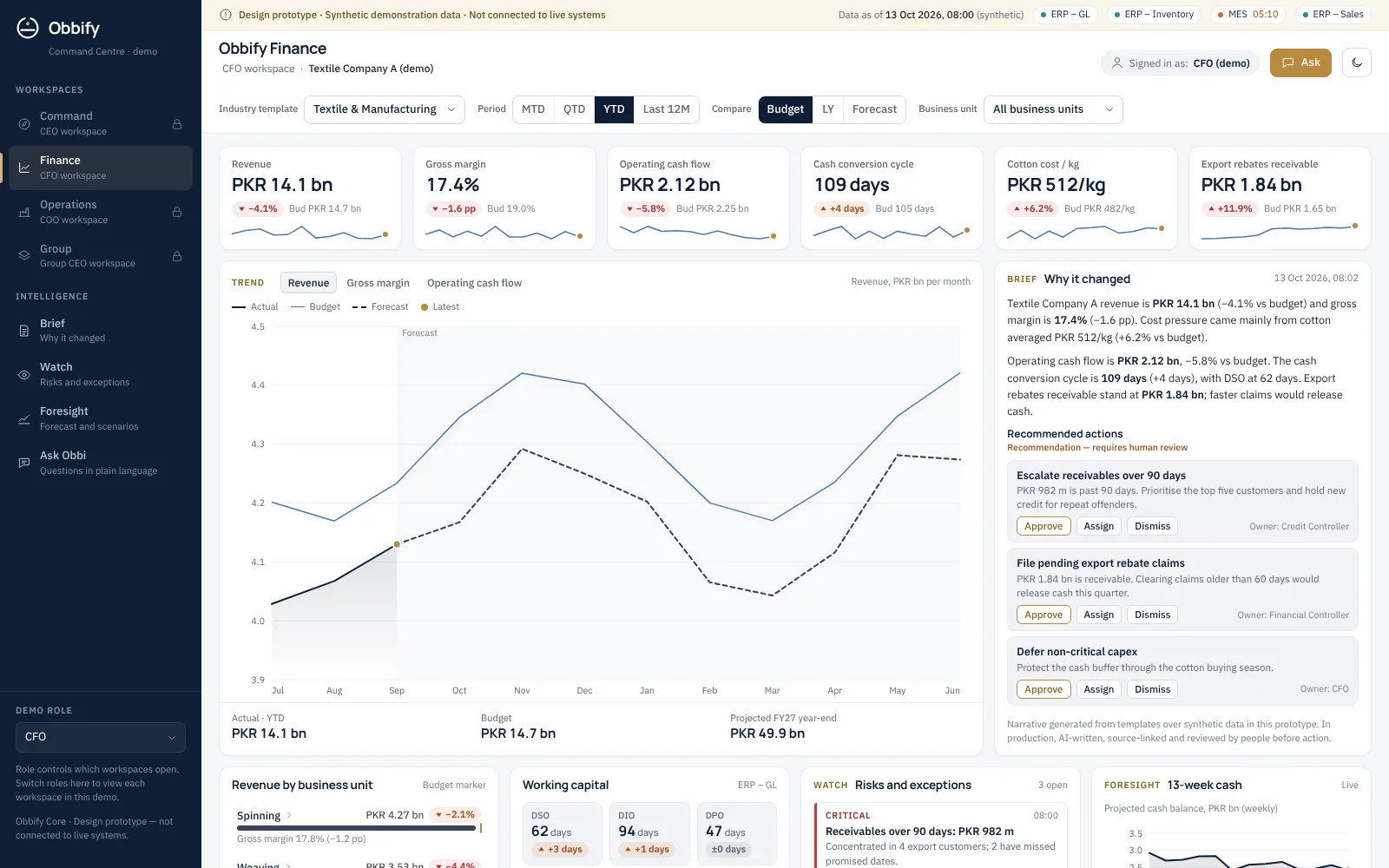Open the Foresight section in sidebar
This screenshot has width=1389, height=868.
[x=101, y=418]
